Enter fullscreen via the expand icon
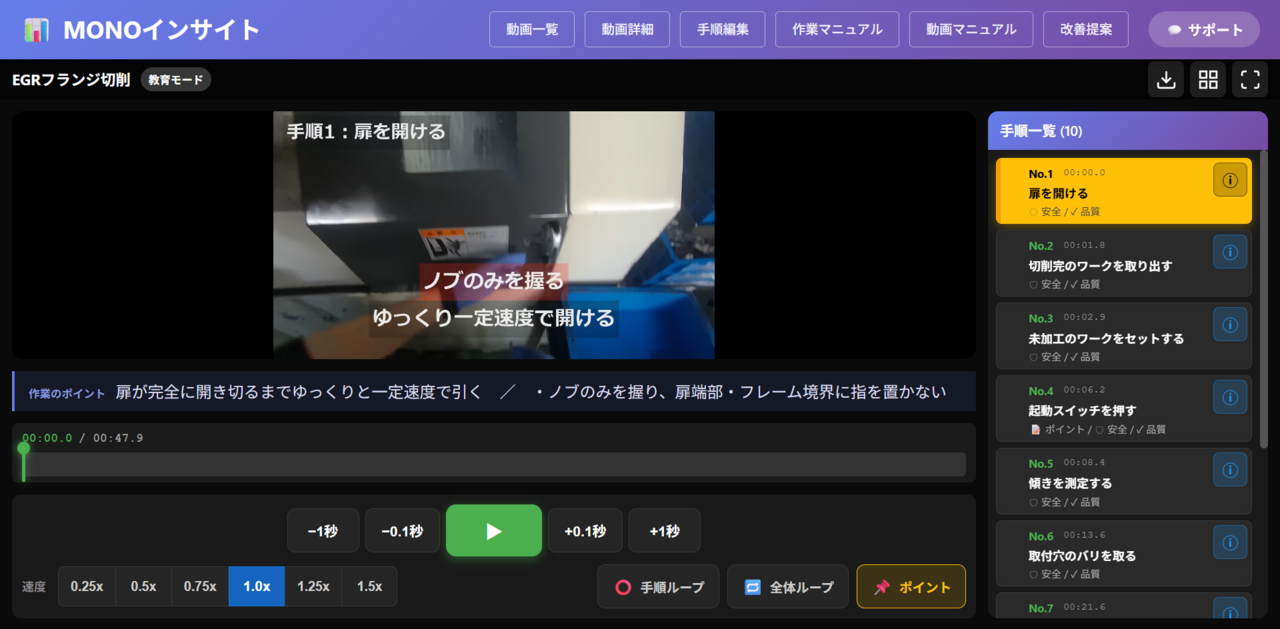1280x629 pixels. (x=1250, y=80)
